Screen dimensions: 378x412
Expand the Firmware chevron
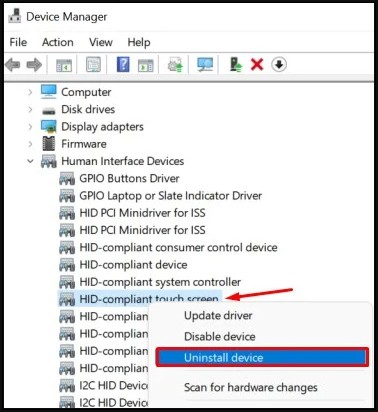pyautogui.click(x=30, y=144)
